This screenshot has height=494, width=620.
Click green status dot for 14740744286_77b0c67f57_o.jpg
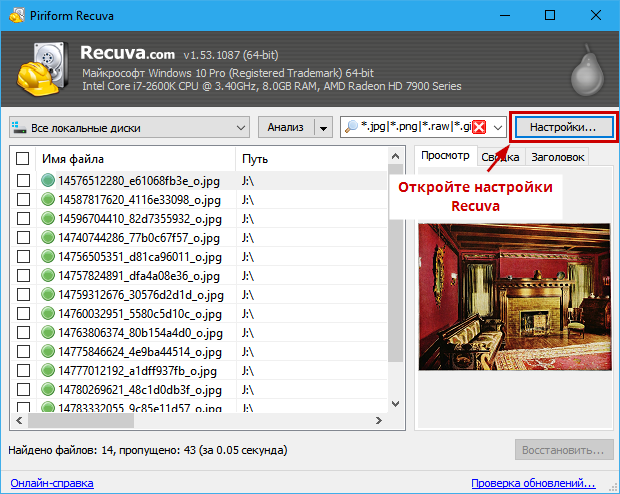pos(48,237)
